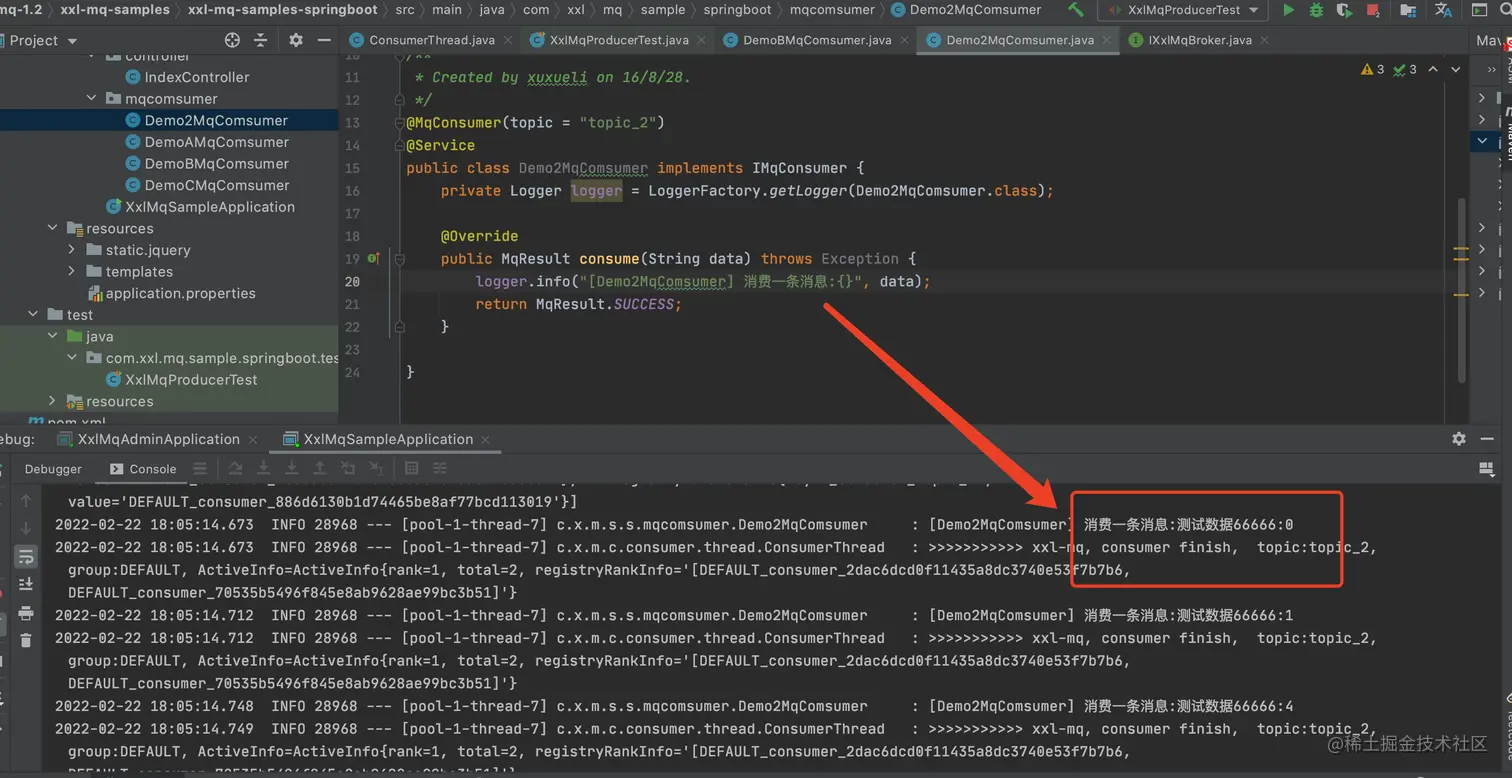The width and height of the screenshot is (1512, 778).
Task: Switch to DemoBMqComsumer.java tab
Action: point(817,40)
